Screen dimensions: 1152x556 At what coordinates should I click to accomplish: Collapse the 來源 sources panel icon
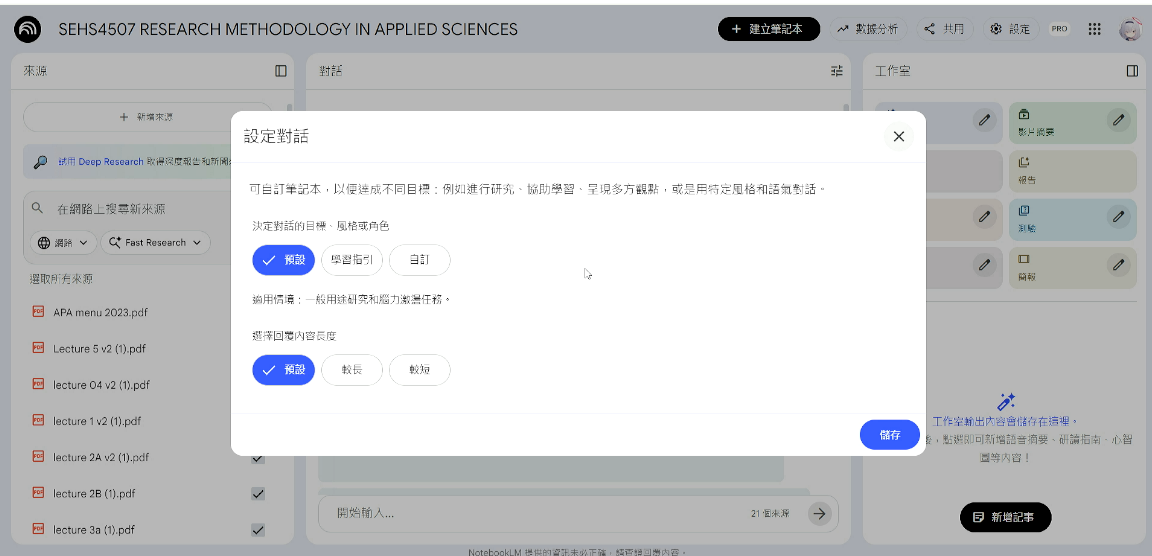click(281, 71)
